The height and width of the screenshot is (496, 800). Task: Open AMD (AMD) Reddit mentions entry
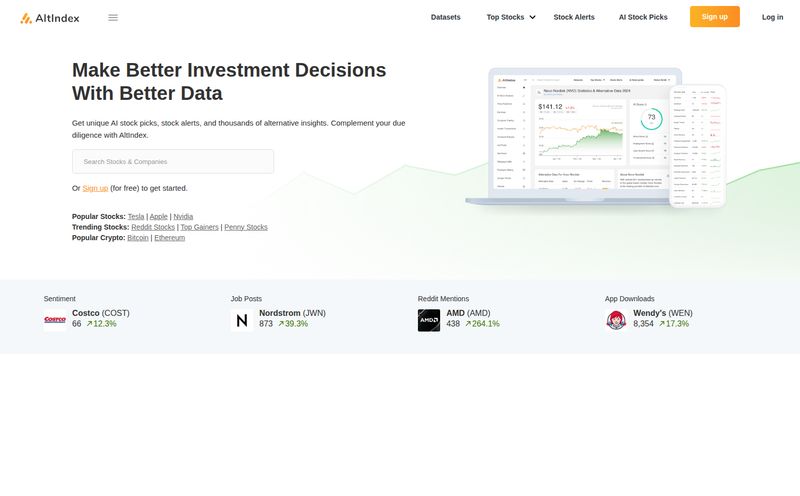point(468,313)
